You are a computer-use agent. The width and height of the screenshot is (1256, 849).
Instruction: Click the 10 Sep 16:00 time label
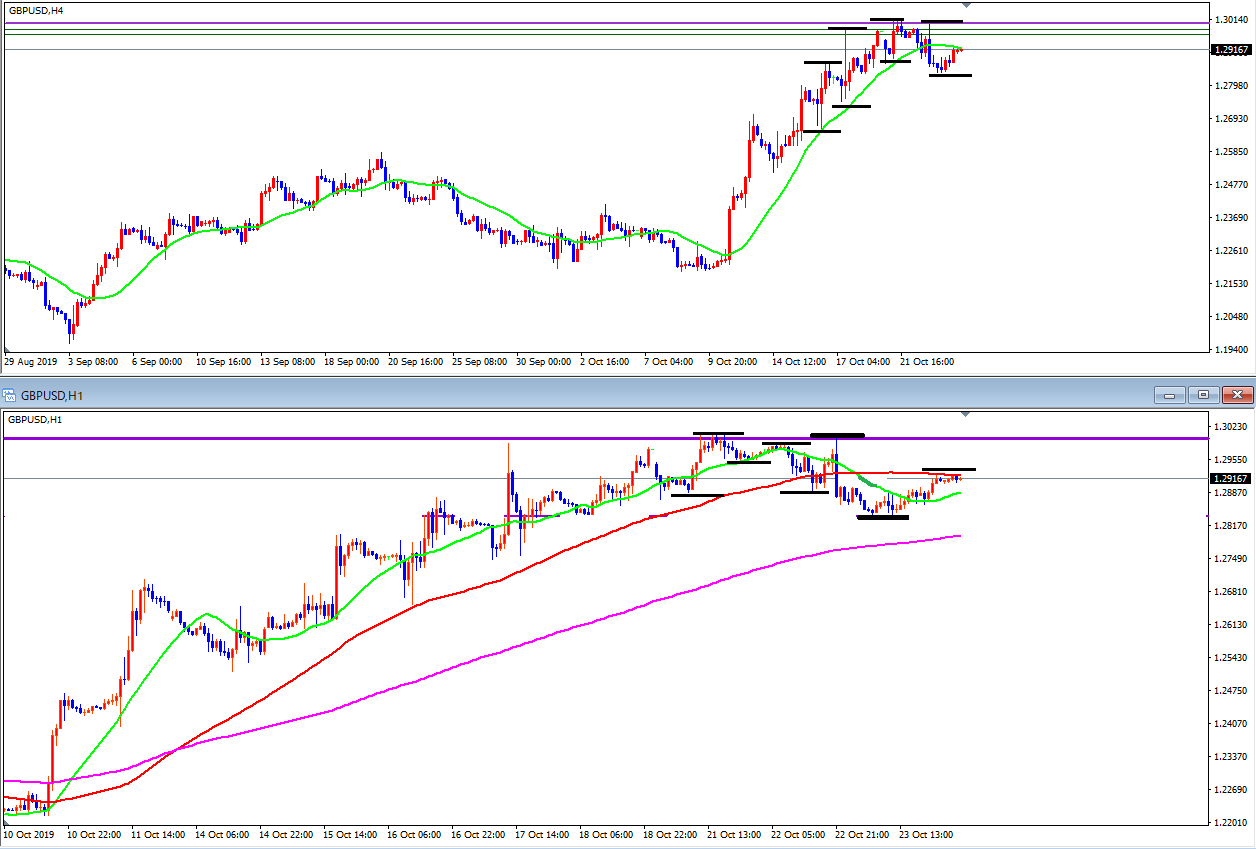pyautogui.click(x=223, y=362)
